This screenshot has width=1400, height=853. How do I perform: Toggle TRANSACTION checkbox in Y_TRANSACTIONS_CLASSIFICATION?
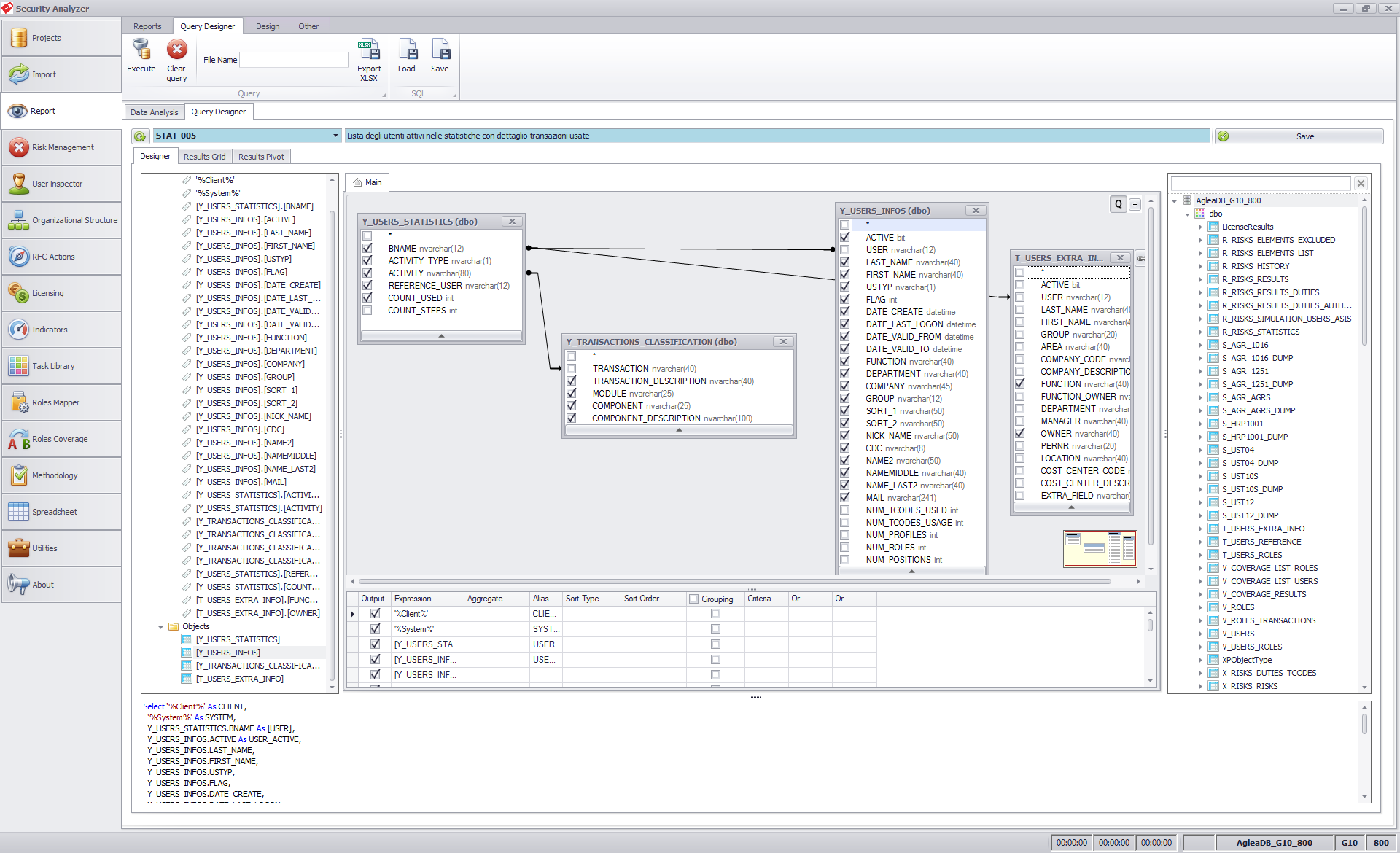click(x=572, y=369)
